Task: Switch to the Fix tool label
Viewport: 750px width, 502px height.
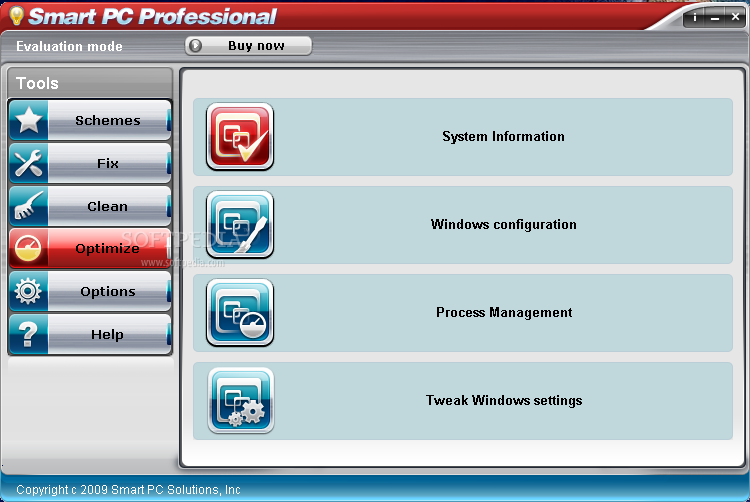Action: click(x=108, y=164)
